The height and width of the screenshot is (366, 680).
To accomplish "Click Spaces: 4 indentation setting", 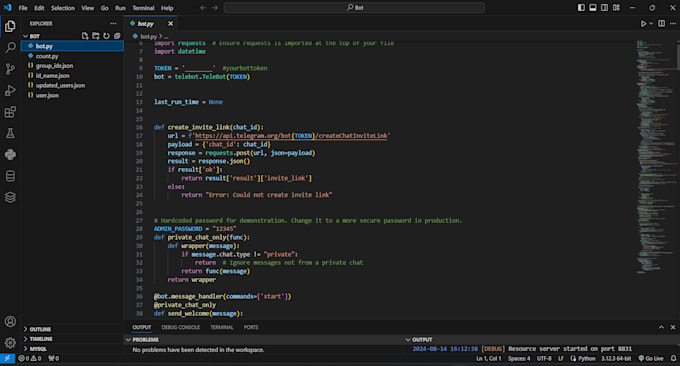I will tap(519, 358).
